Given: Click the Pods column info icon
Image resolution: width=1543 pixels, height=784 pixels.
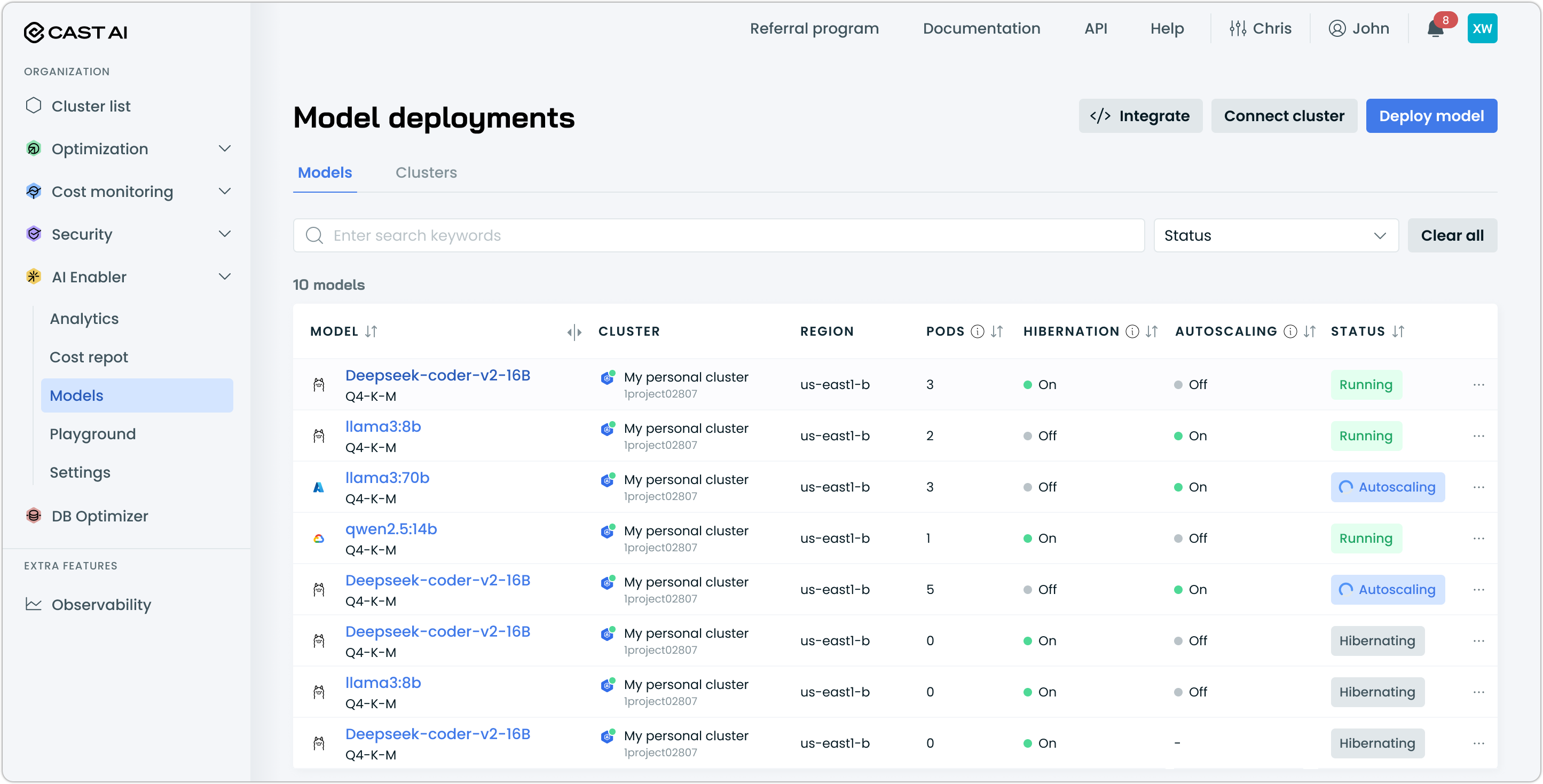Looking at the screenshot, I should click(x=977, y=331).
